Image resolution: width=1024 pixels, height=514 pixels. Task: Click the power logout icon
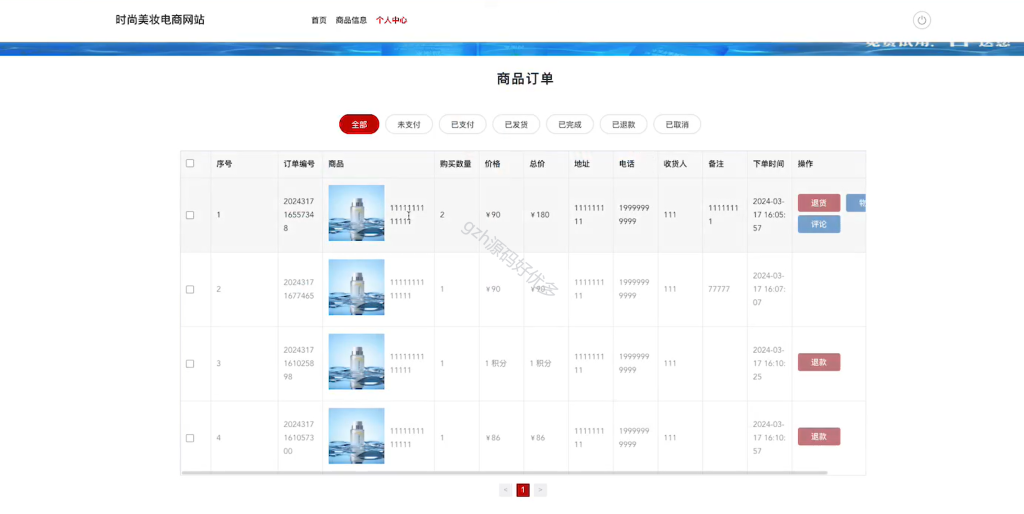coord(921,20)
